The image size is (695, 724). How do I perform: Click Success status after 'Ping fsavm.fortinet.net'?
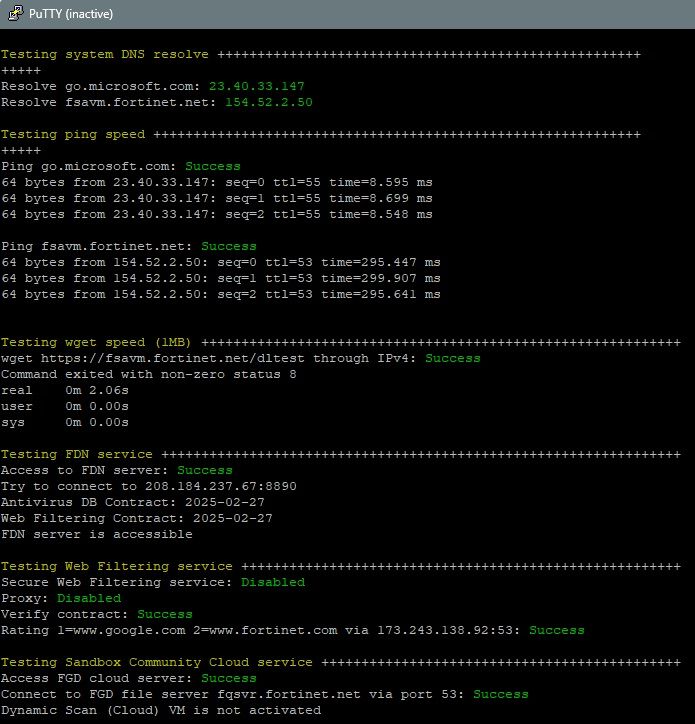229,246
